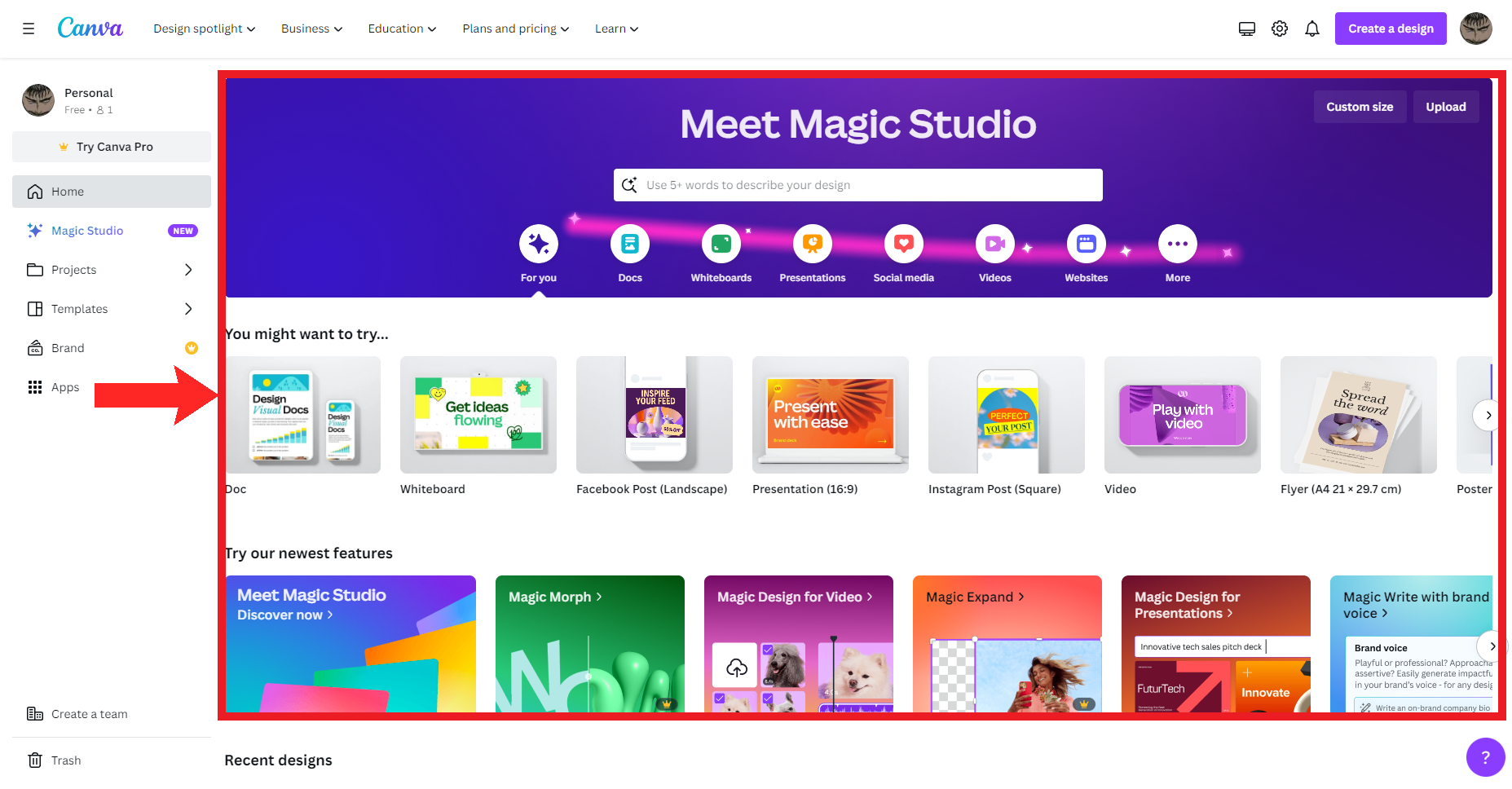This screenshot has width=1512, height=789.
Task: Select the Videos category icon
Action: pos(995,243)
